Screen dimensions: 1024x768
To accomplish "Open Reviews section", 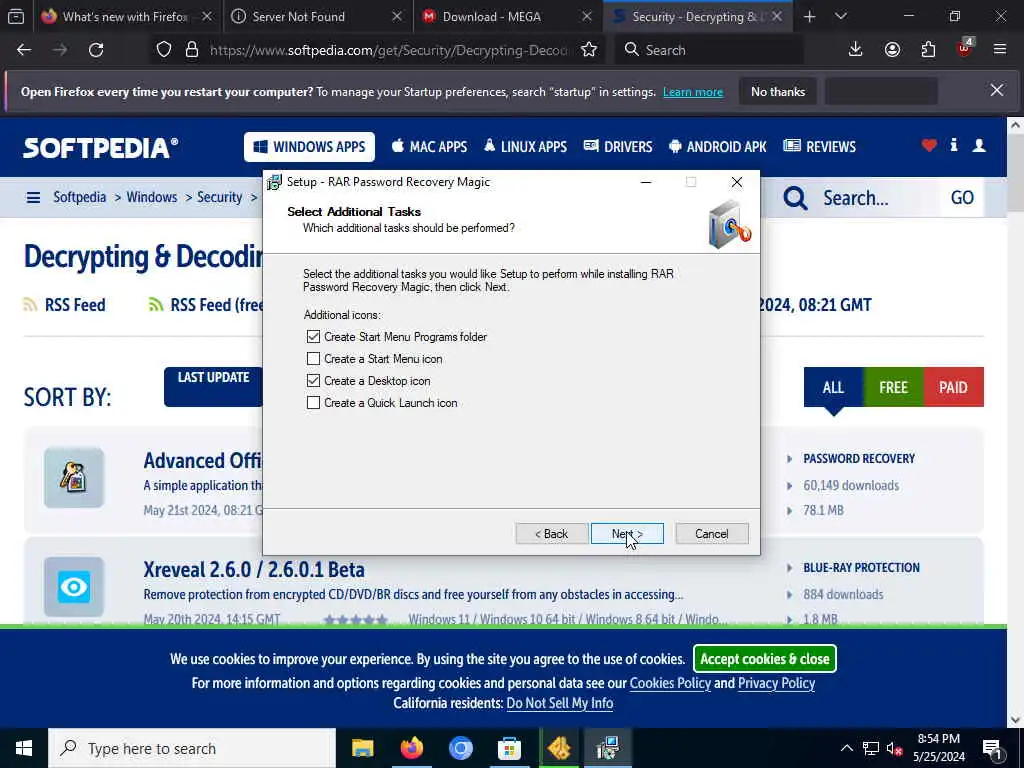I will [820, 147].
